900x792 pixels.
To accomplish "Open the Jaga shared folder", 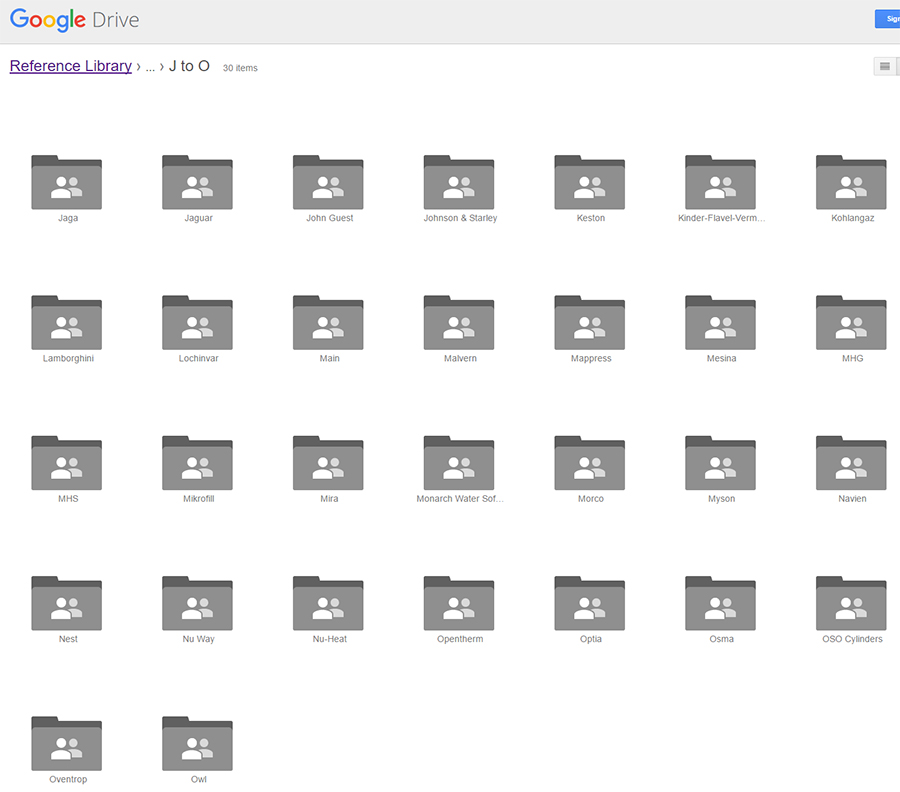I will [x=67, y=184].
